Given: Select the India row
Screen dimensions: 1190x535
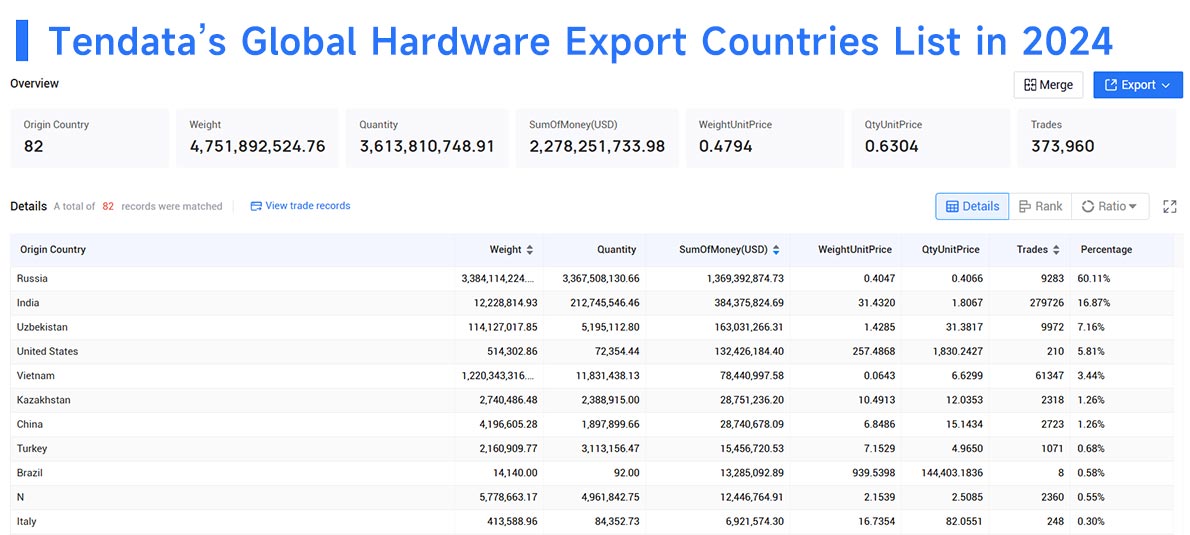Looking at the screenshot, I should tap(592, 303).
